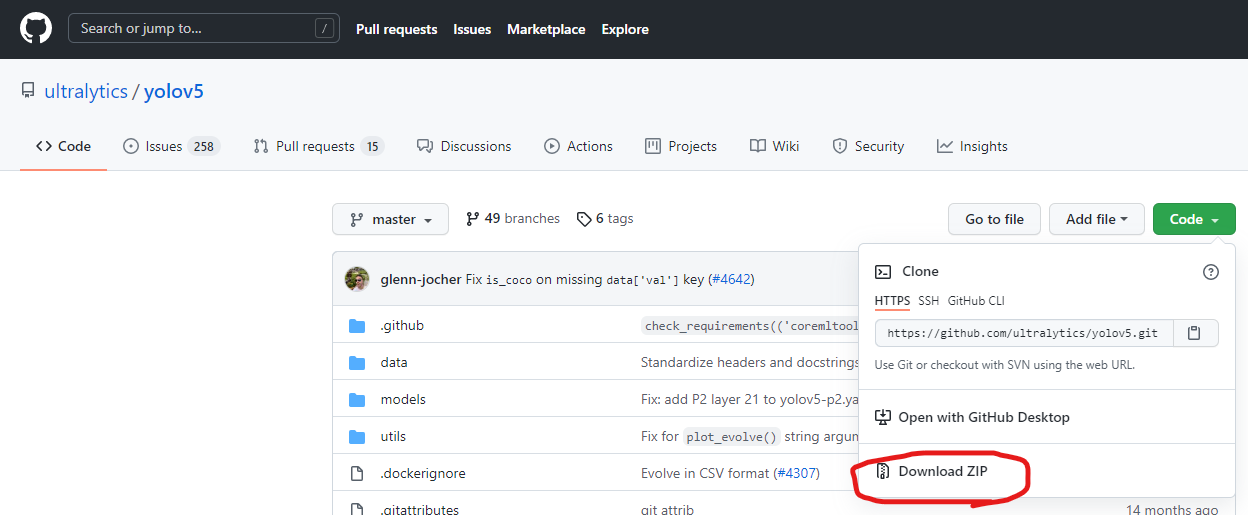
Task: Click the search slash shortcut icon
Action: pyautogui.click(x=324, y=28)
